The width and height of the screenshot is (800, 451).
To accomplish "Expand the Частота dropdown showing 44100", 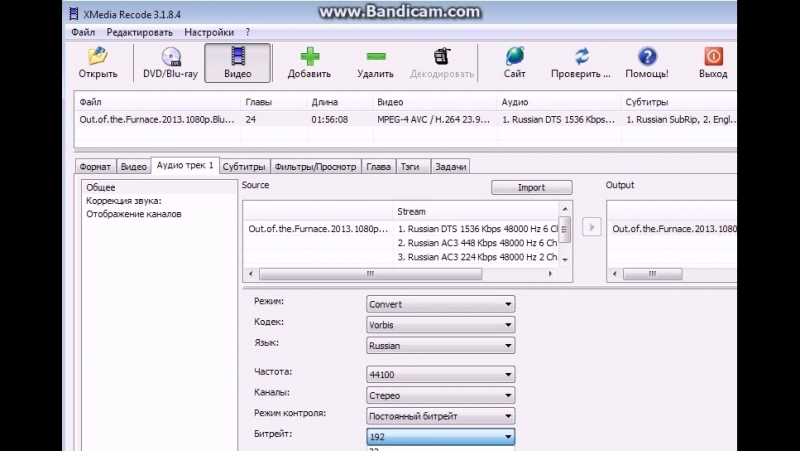I will tap(440, 374).
